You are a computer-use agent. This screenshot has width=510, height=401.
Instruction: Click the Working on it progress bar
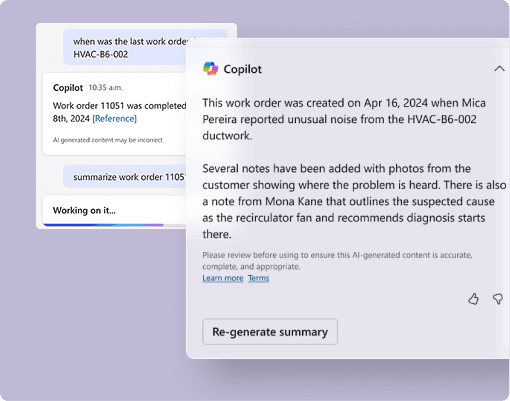click(103, 225)
